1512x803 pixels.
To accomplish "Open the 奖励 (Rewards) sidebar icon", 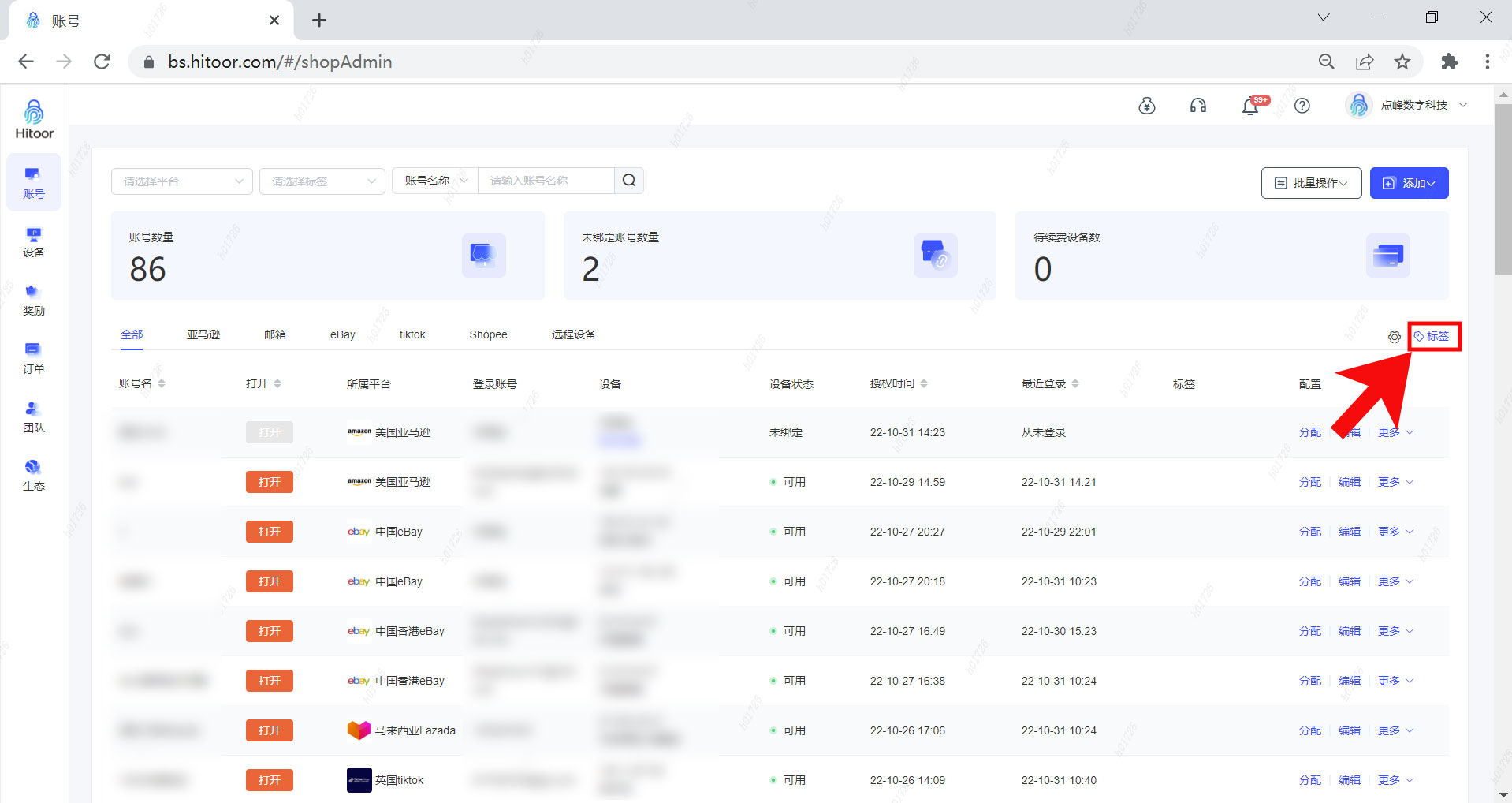I will tap(33, 300).
